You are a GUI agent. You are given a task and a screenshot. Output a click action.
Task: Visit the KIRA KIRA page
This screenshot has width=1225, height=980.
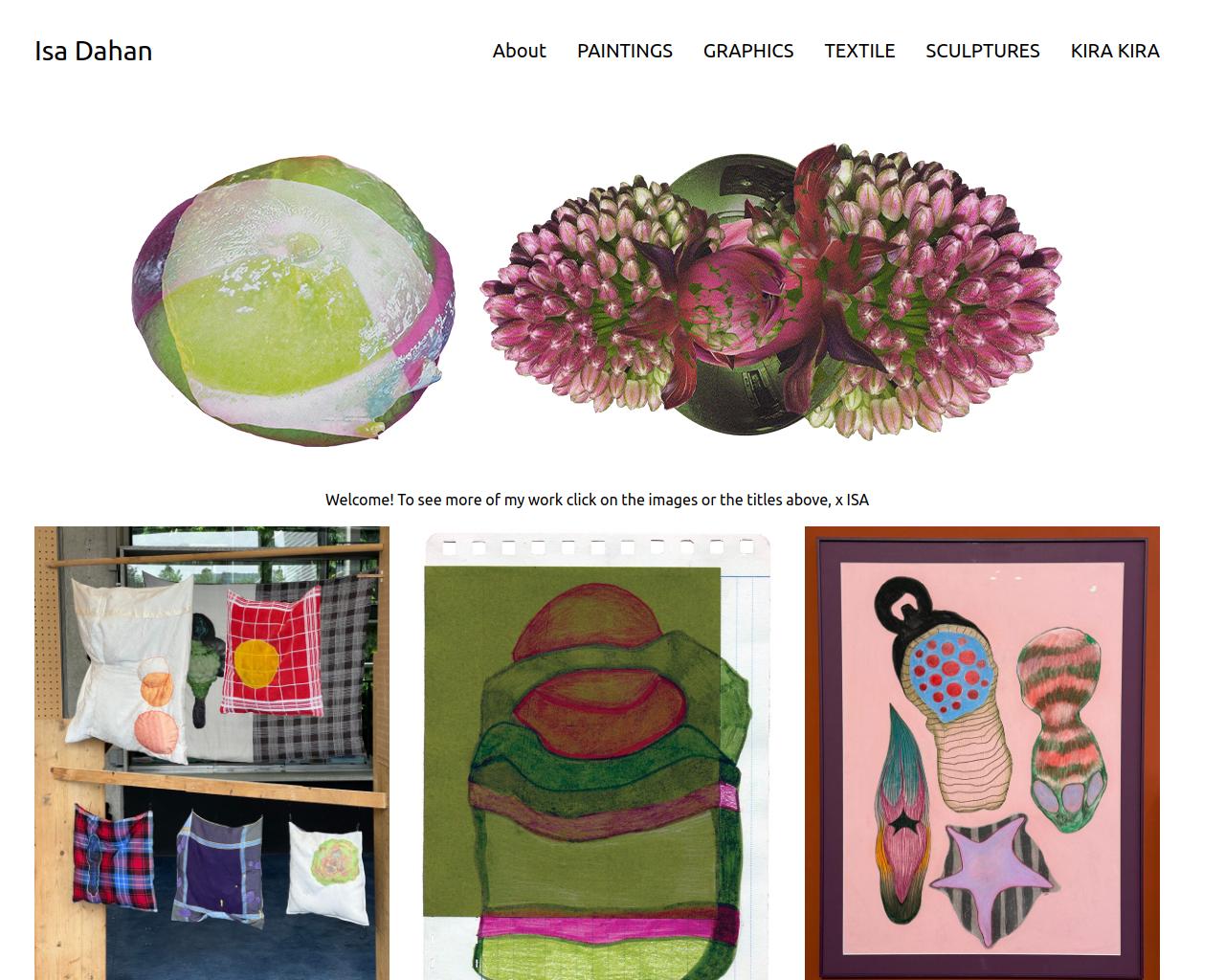click(x=1115, y=51)
